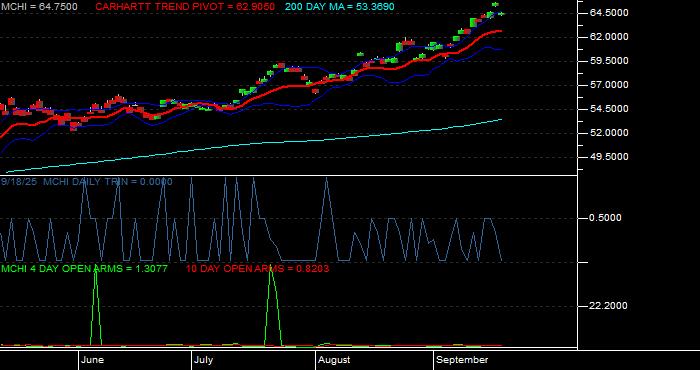Click the 200 DAY MA = 53.3690 label
This screenshot has width=700, height=370.
click(340, 7)
